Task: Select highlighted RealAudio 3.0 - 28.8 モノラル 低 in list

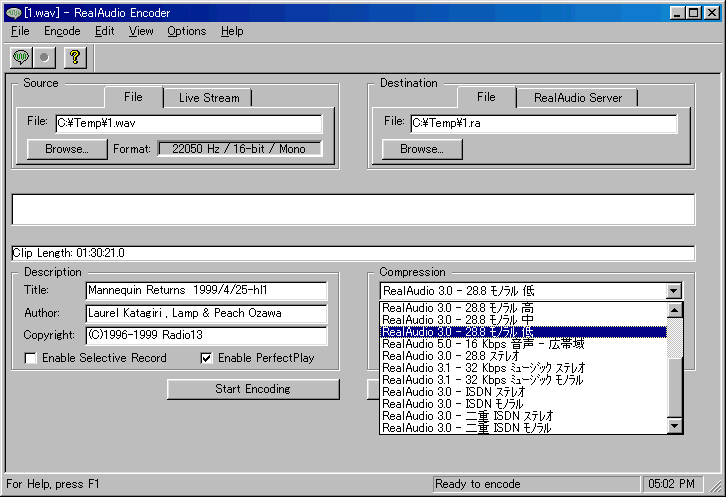Action: [x=523, y=332]
